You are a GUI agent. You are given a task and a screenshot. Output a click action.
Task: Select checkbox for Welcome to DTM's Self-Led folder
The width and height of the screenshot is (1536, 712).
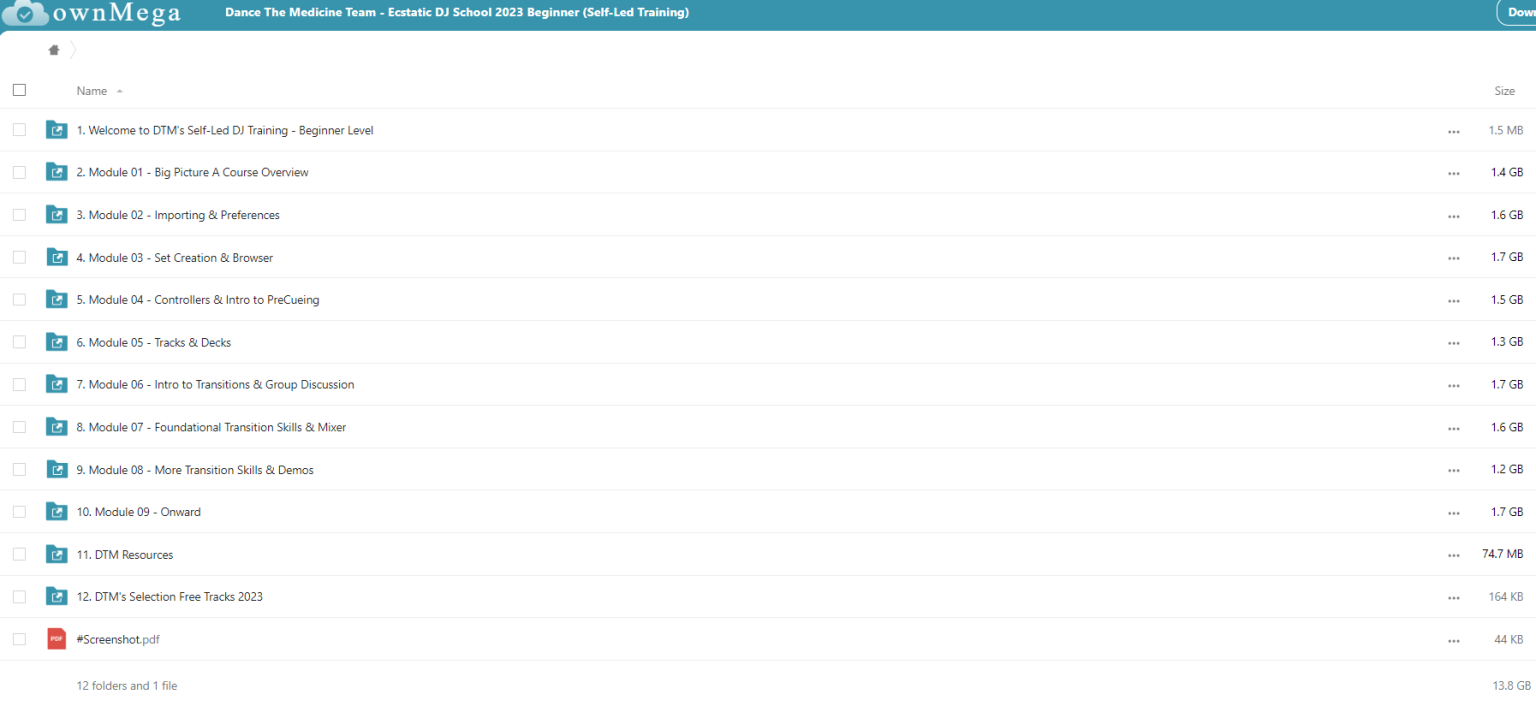point(19,130)
